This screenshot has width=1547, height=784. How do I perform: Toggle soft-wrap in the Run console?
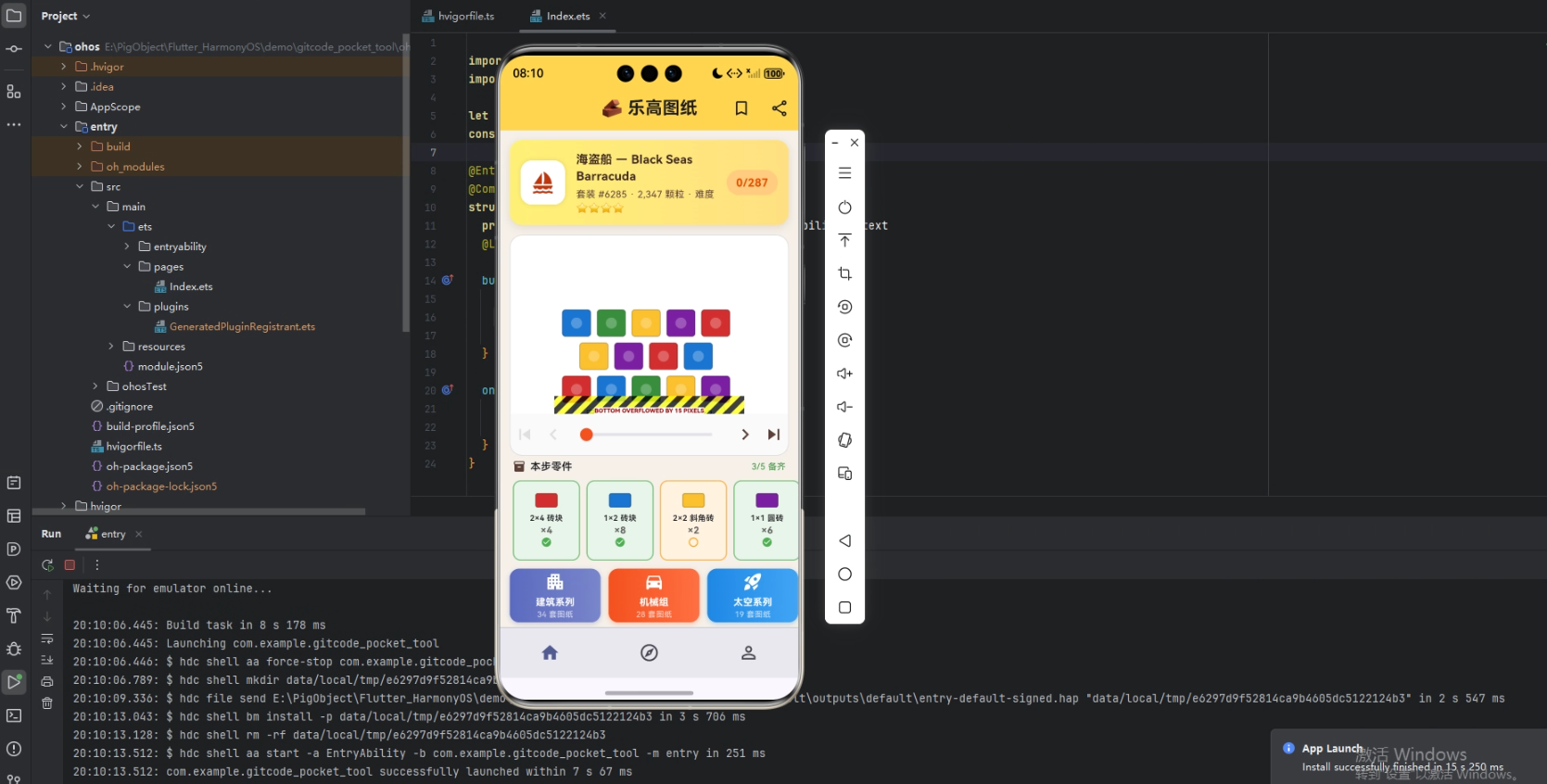(x=47, y=639)
